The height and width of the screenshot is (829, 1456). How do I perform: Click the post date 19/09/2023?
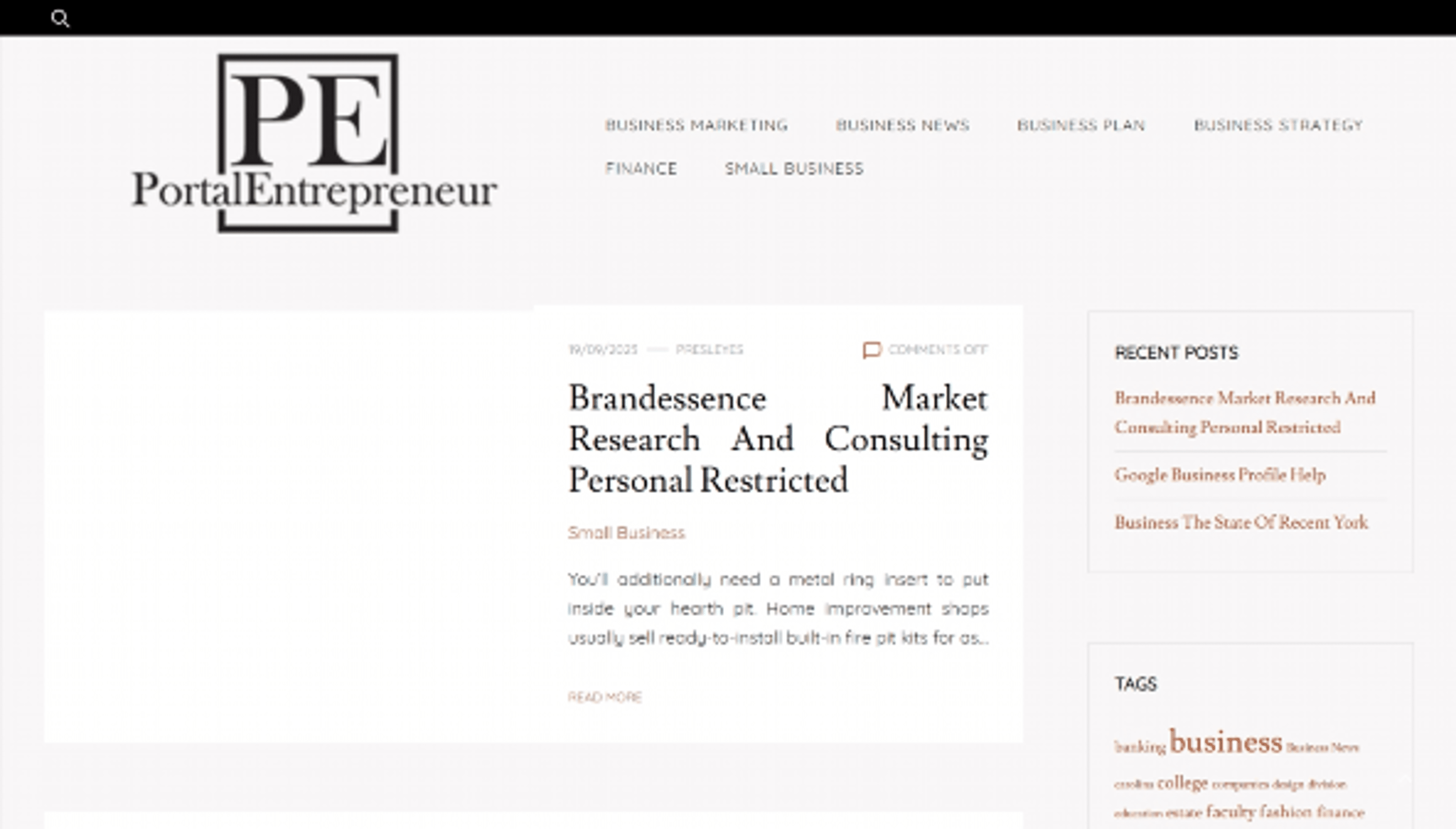603,350
